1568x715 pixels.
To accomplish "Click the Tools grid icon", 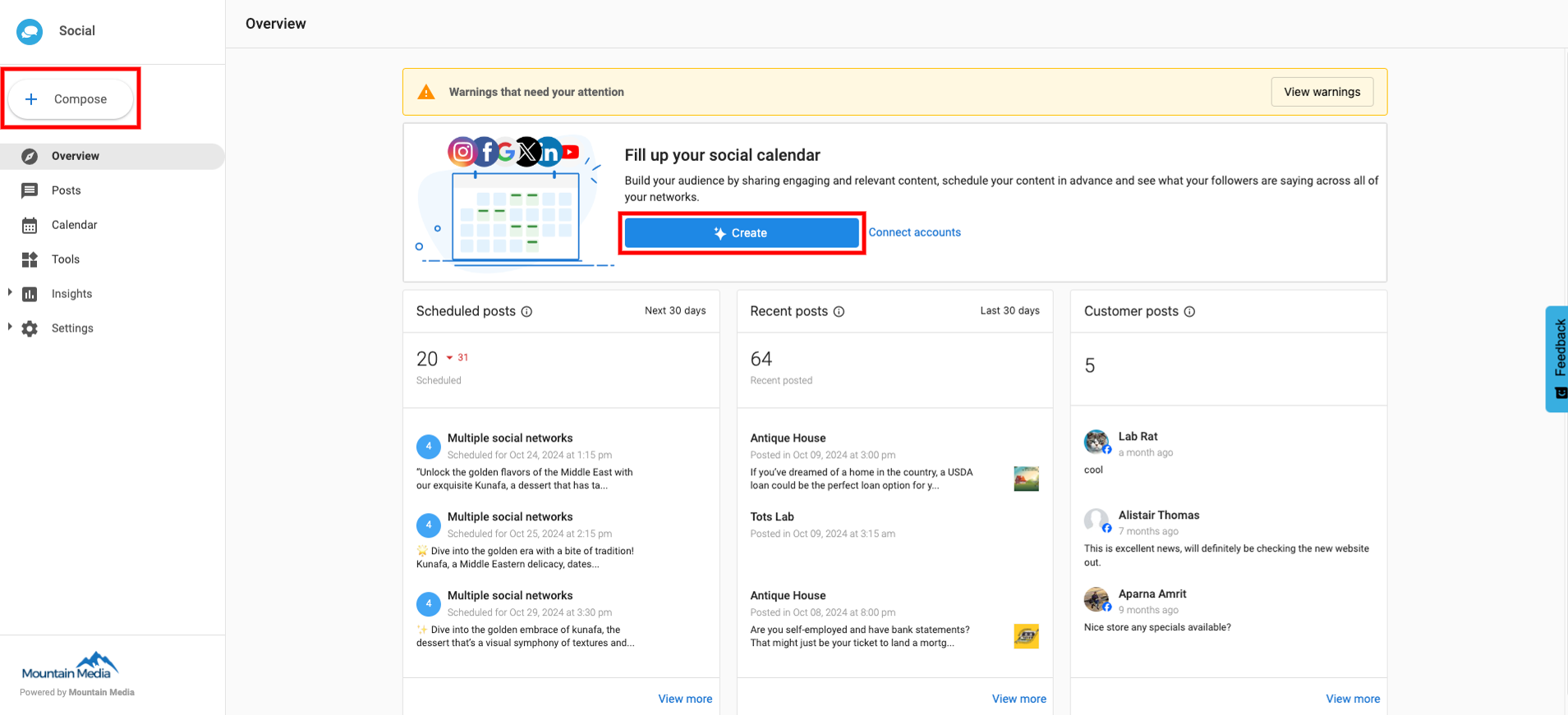I will [x=30, y=259].
